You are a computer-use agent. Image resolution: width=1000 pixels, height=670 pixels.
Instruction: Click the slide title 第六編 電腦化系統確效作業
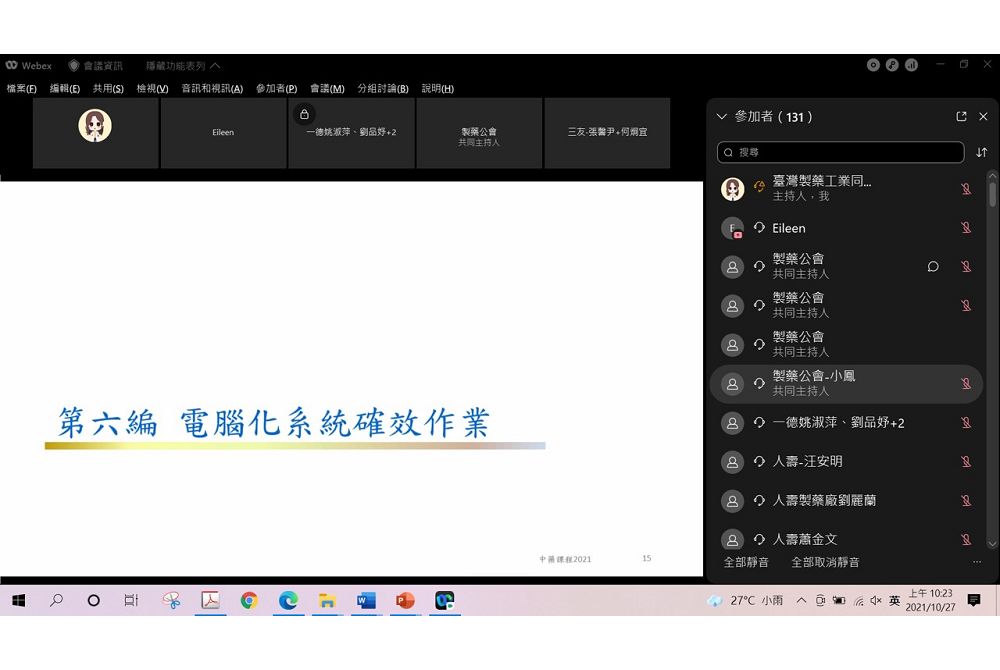274,423
